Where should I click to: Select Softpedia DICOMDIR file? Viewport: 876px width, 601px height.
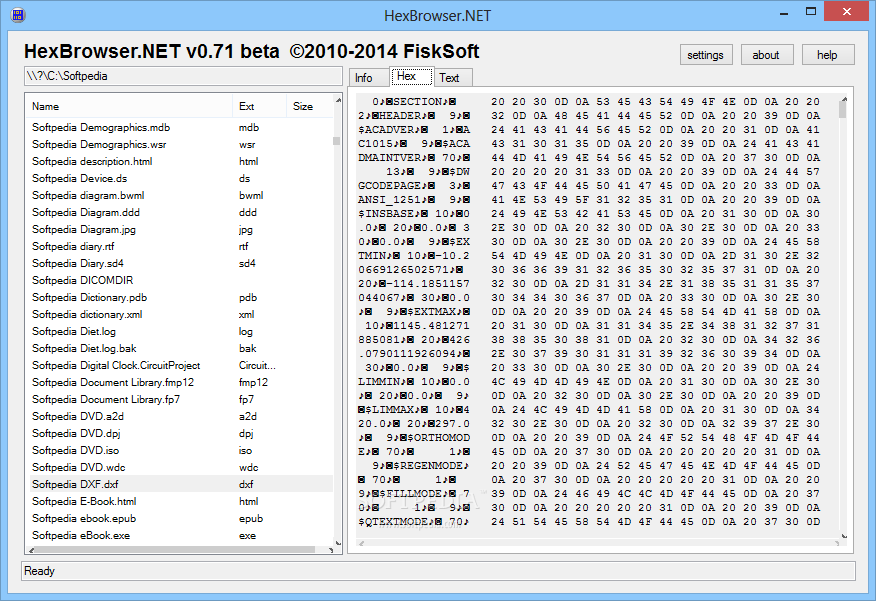pos(180,280)
